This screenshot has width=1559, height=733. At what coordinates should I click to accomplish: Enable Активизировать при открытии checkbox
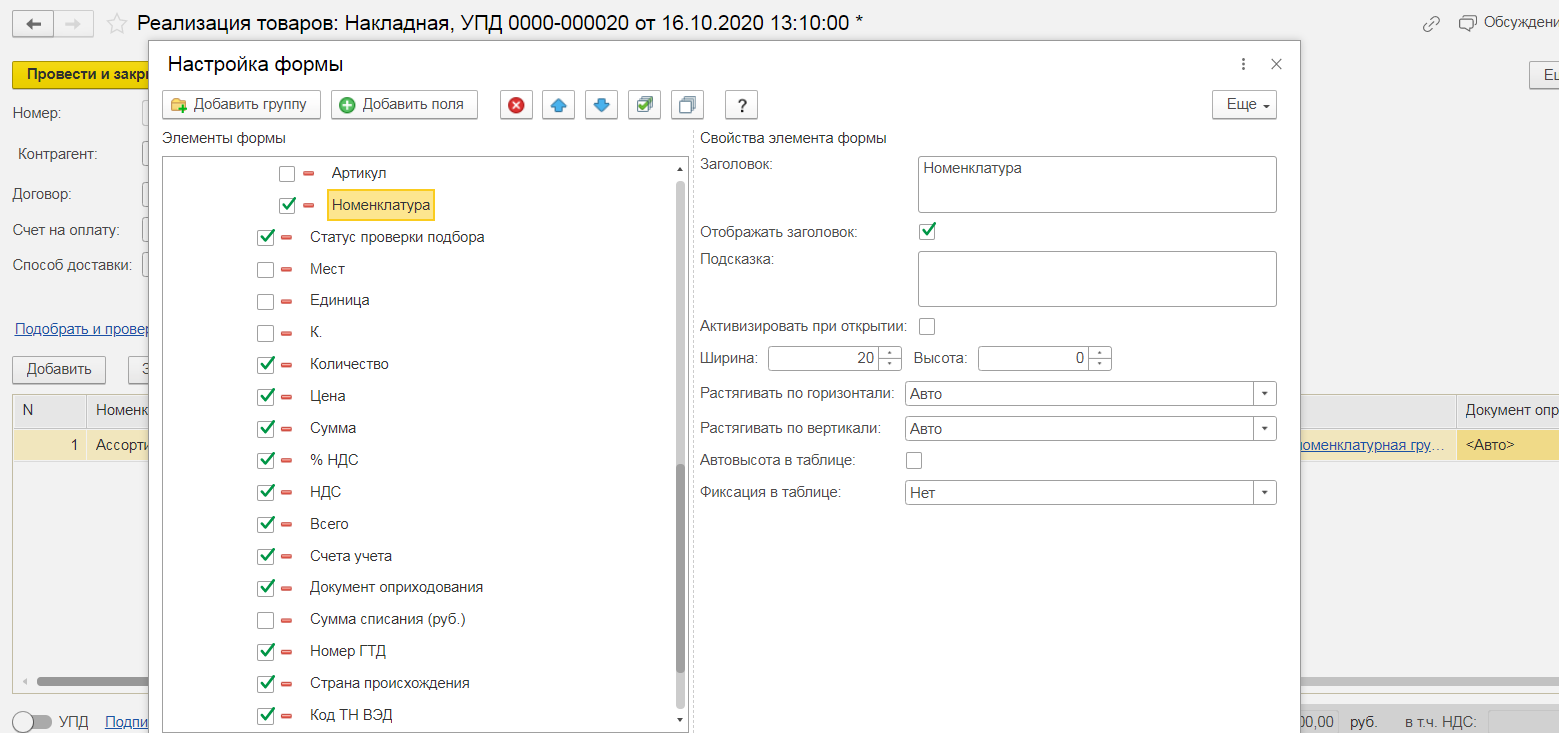click(x=927, y=326)
